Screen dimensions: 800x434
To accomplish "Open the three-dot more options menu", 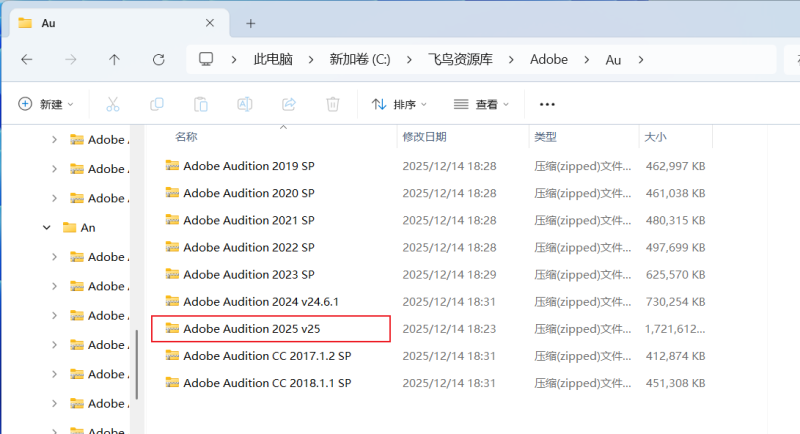I will pos(547,105).
